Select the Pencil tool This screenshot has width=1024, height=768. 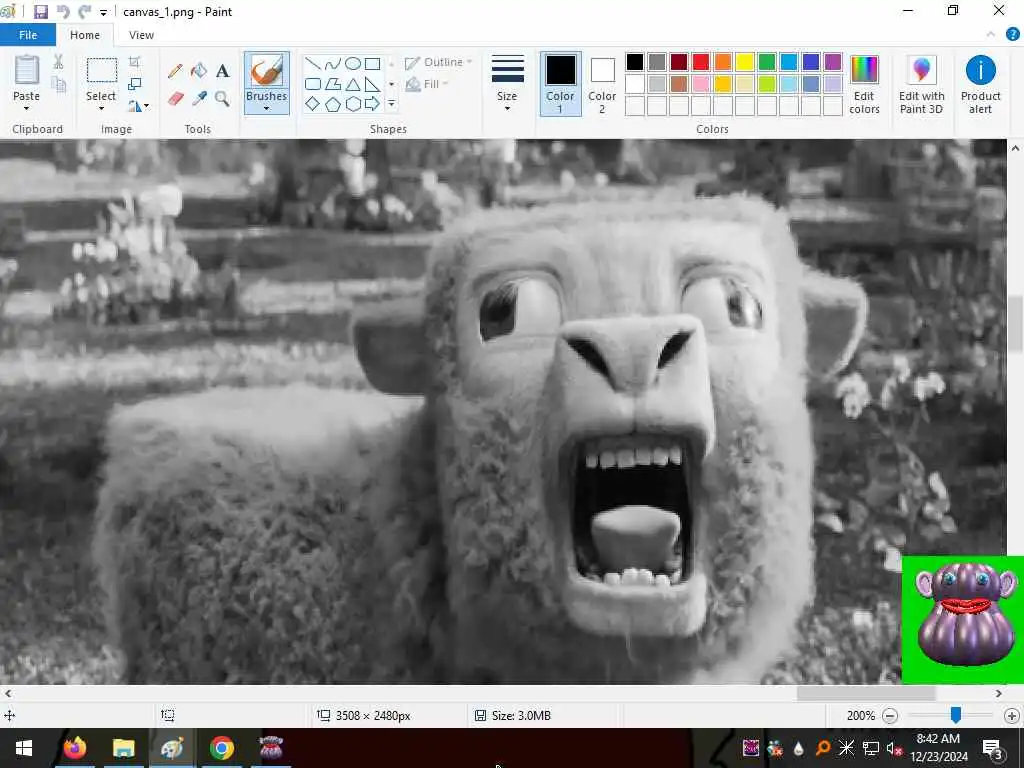[175, 71]
